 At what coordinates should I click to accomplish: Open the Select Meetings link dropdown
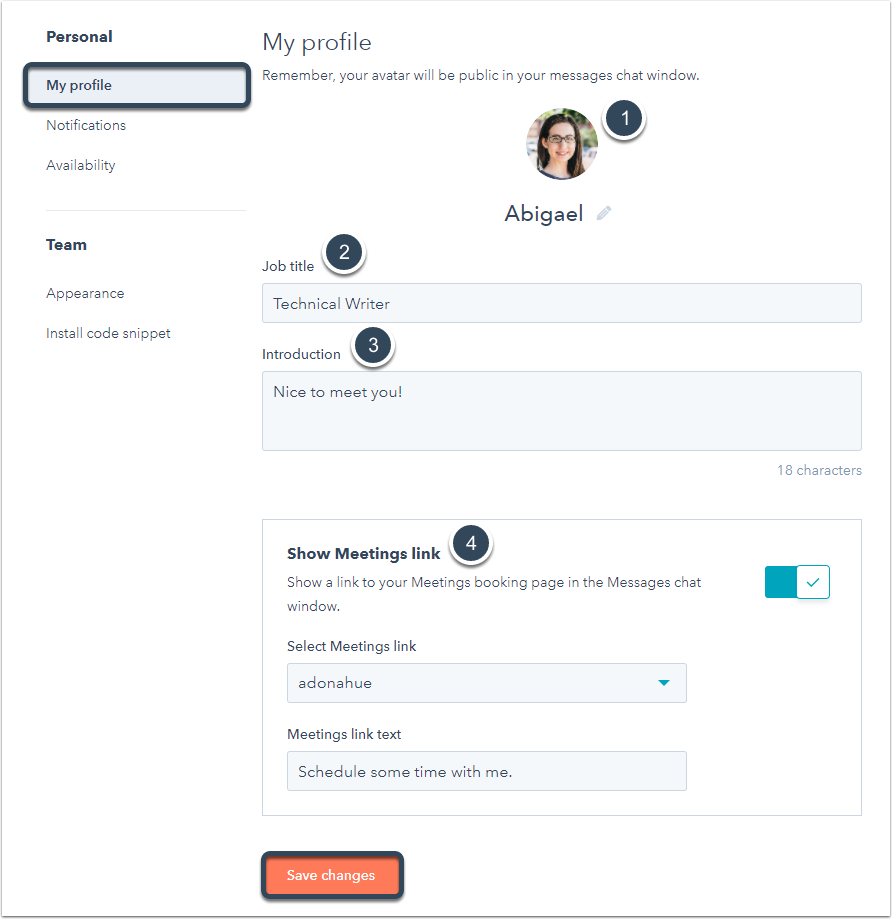tap(486, 683)
